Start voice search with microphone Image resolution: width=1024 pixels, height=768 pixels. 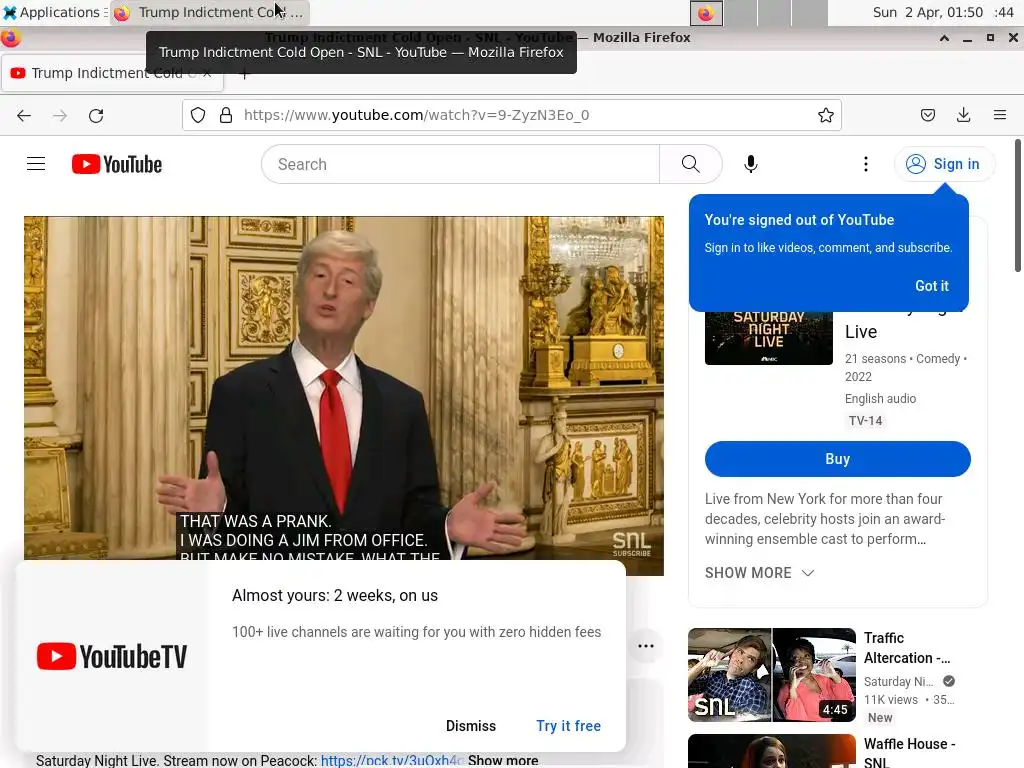click(x=751, y=164)
